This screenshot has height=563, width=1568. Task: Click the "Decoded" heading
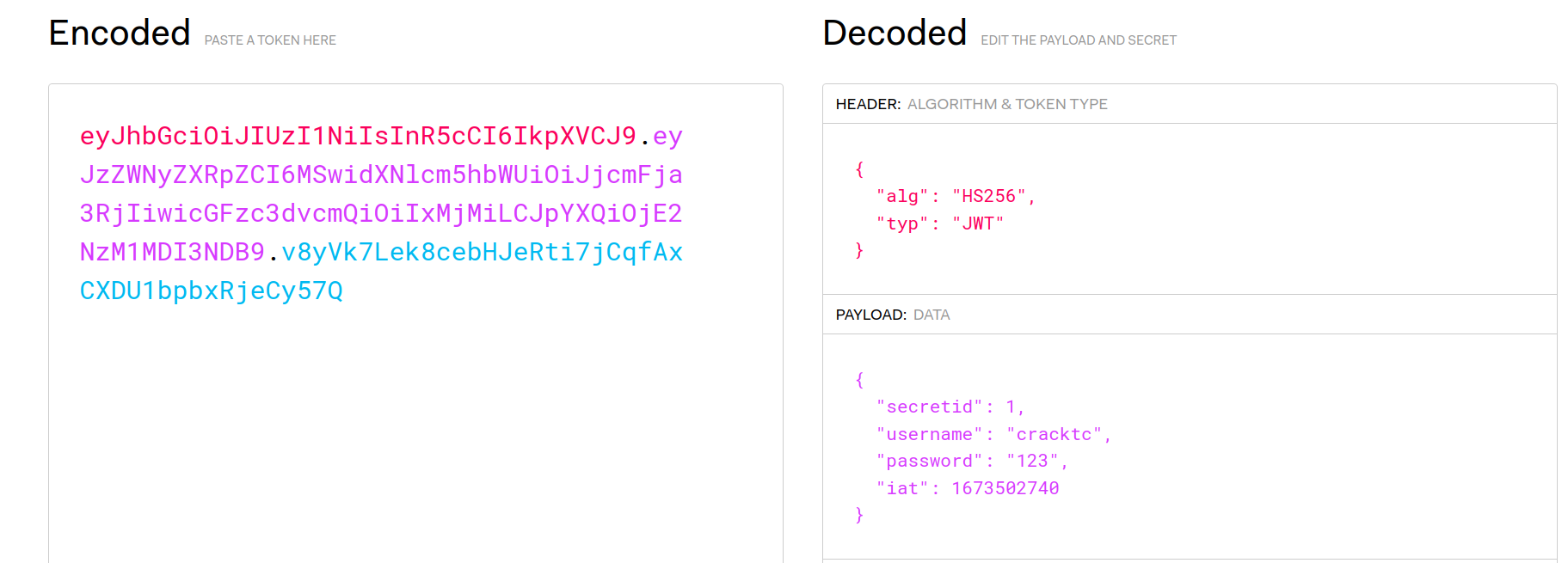pyautogui.click(x=895, y=34)
